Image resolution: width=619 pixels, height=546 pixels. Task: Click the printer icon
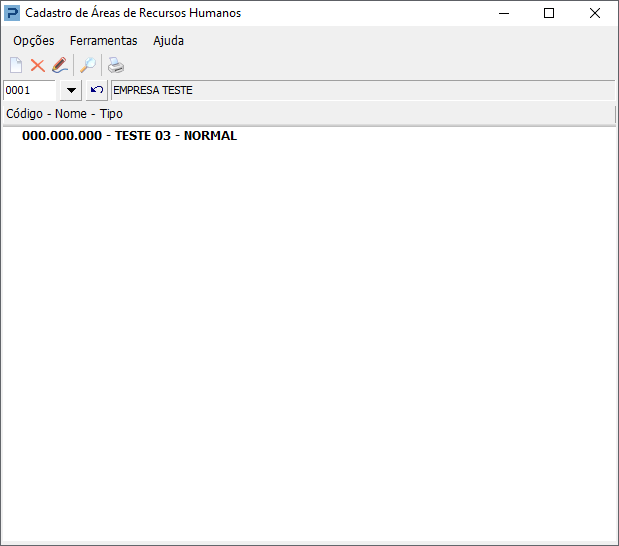tap(116, 65)
